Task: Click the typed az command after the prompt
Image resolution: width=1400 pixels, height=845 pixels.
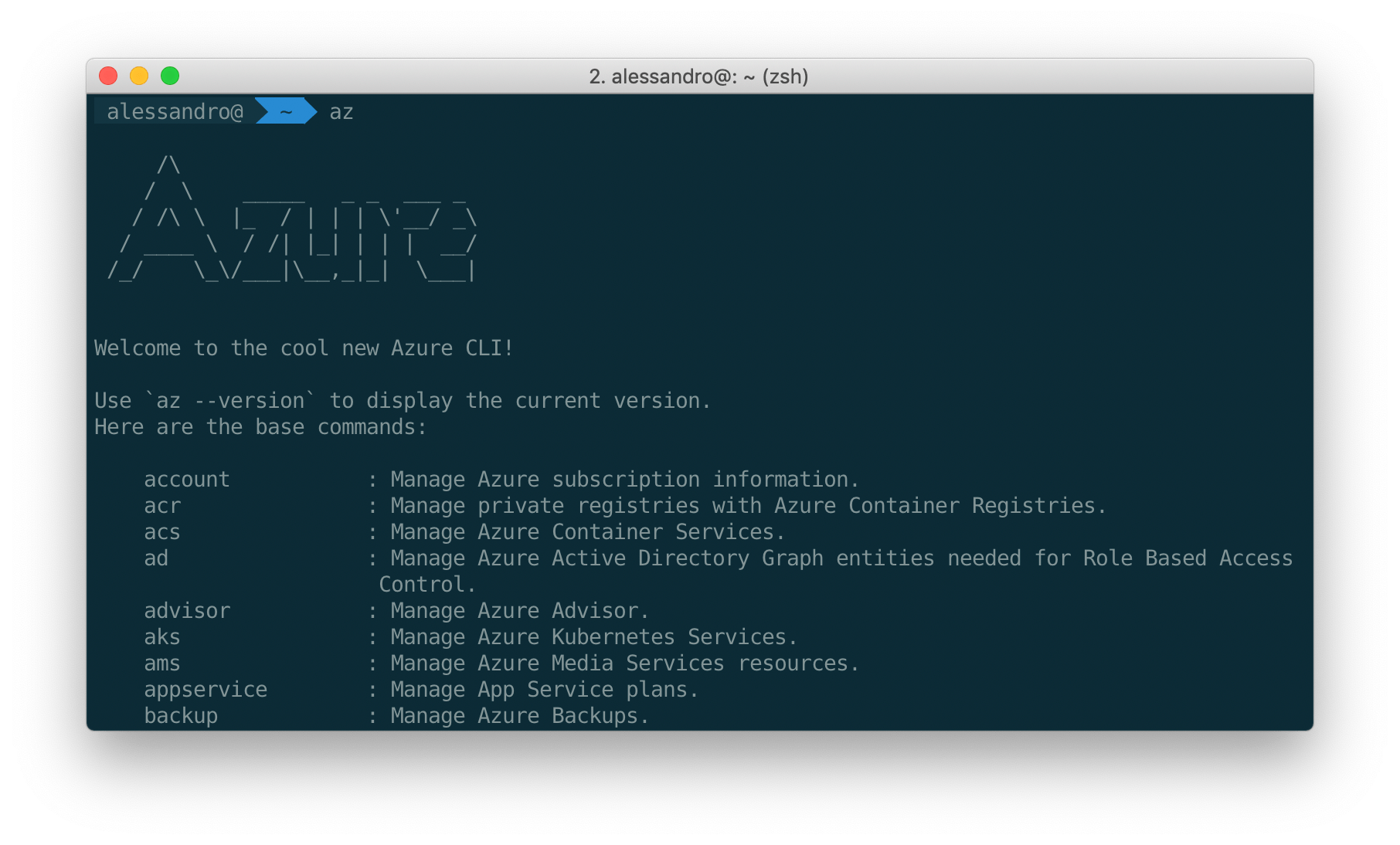Action: [342, 111]
